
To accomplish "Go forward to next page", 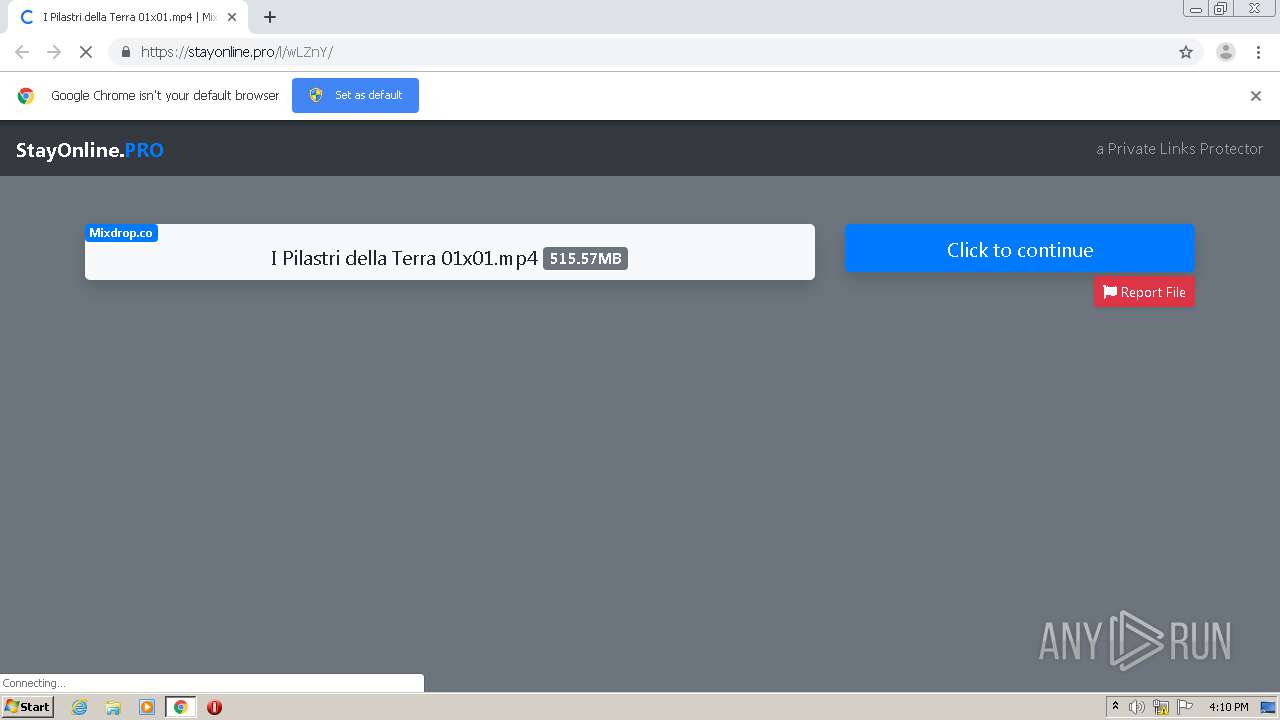I will (54, 52).
